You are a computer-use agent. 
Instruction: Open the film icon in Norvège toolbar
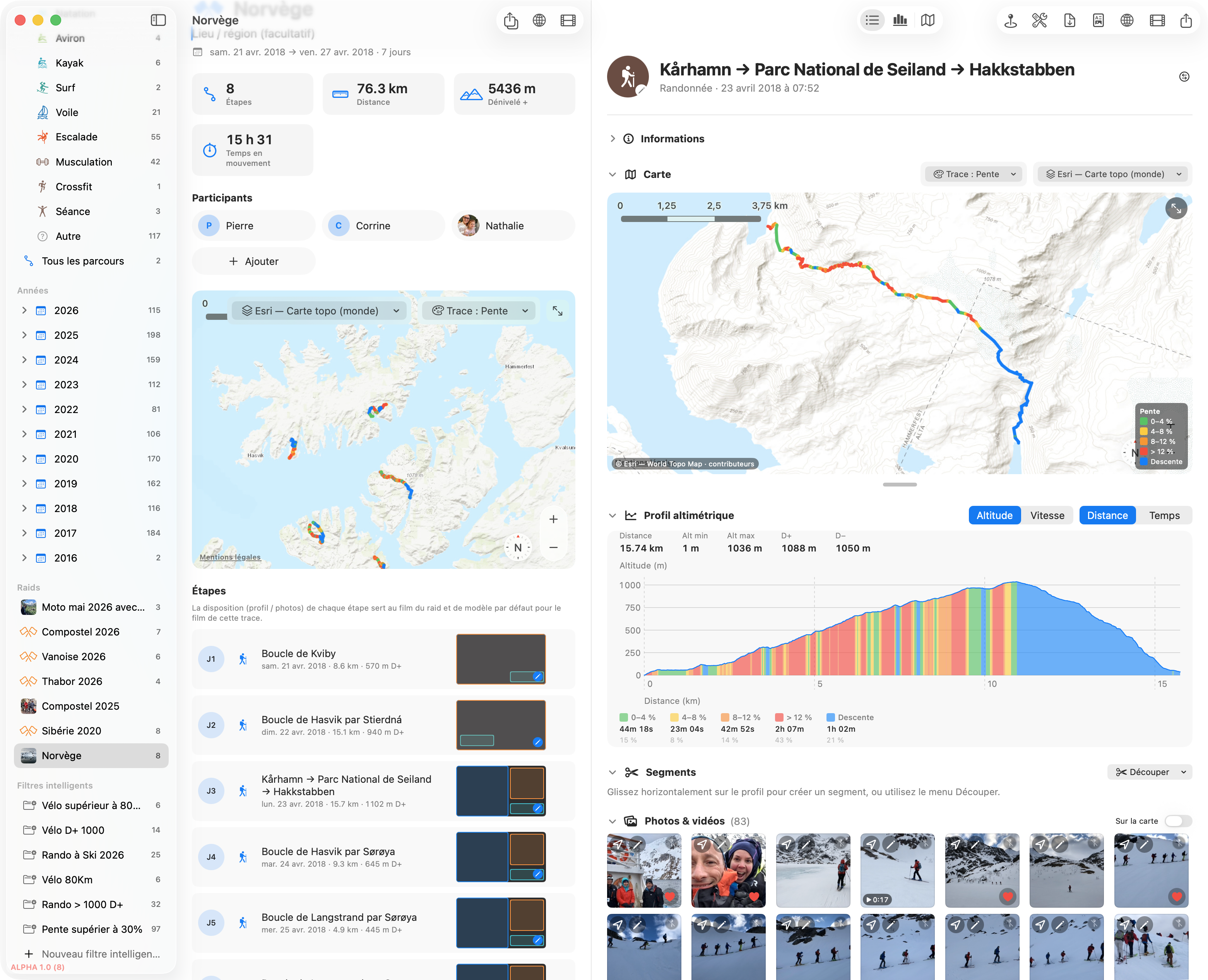point(568,21)
